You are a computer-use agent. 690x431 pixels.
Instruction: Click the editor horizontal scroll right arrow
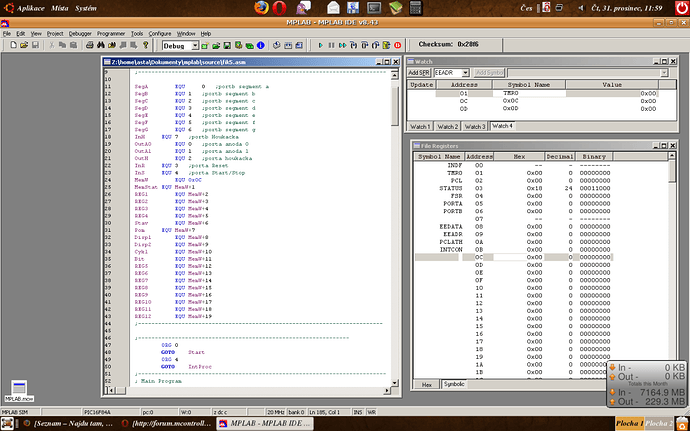click(x=387, y=390)
